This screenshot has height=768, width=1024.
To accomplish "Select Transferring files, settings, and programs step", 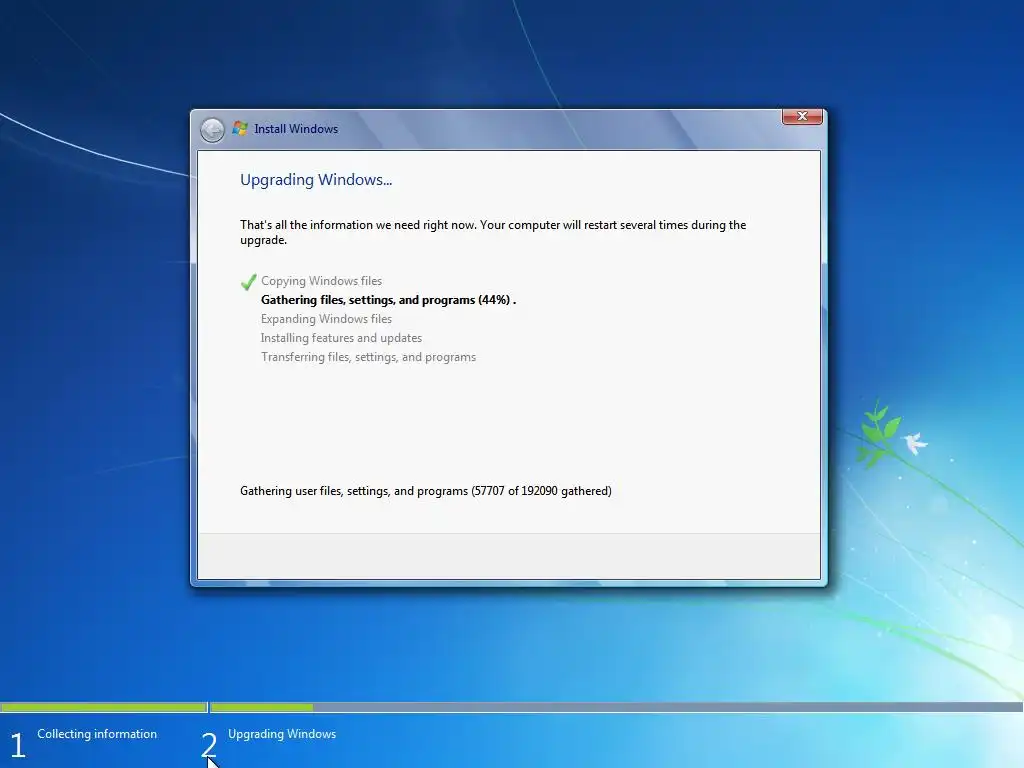I will 368,357.
